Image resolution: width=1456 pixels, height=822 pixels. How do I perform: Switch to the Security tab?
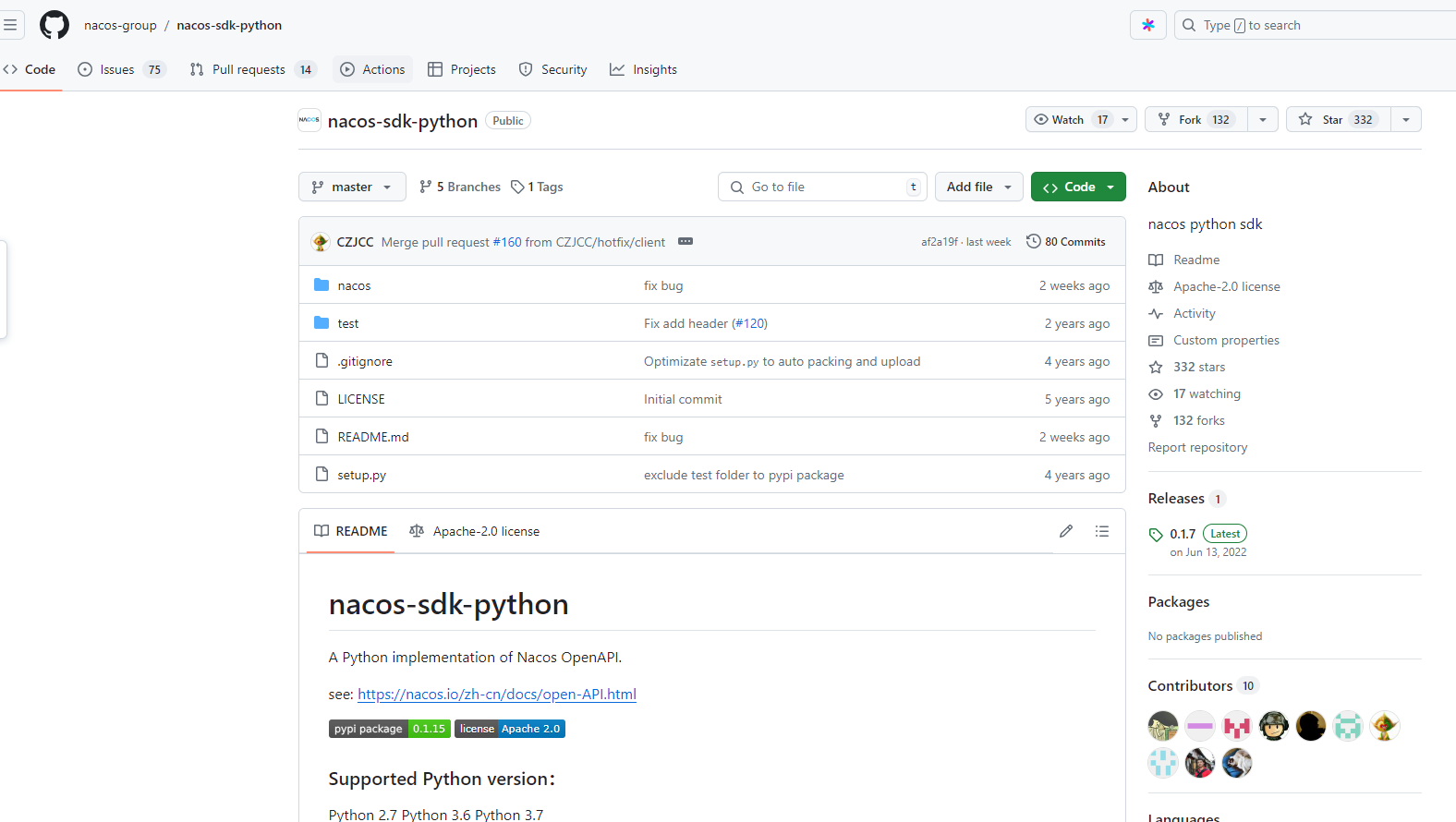click(x=552, y=69)
